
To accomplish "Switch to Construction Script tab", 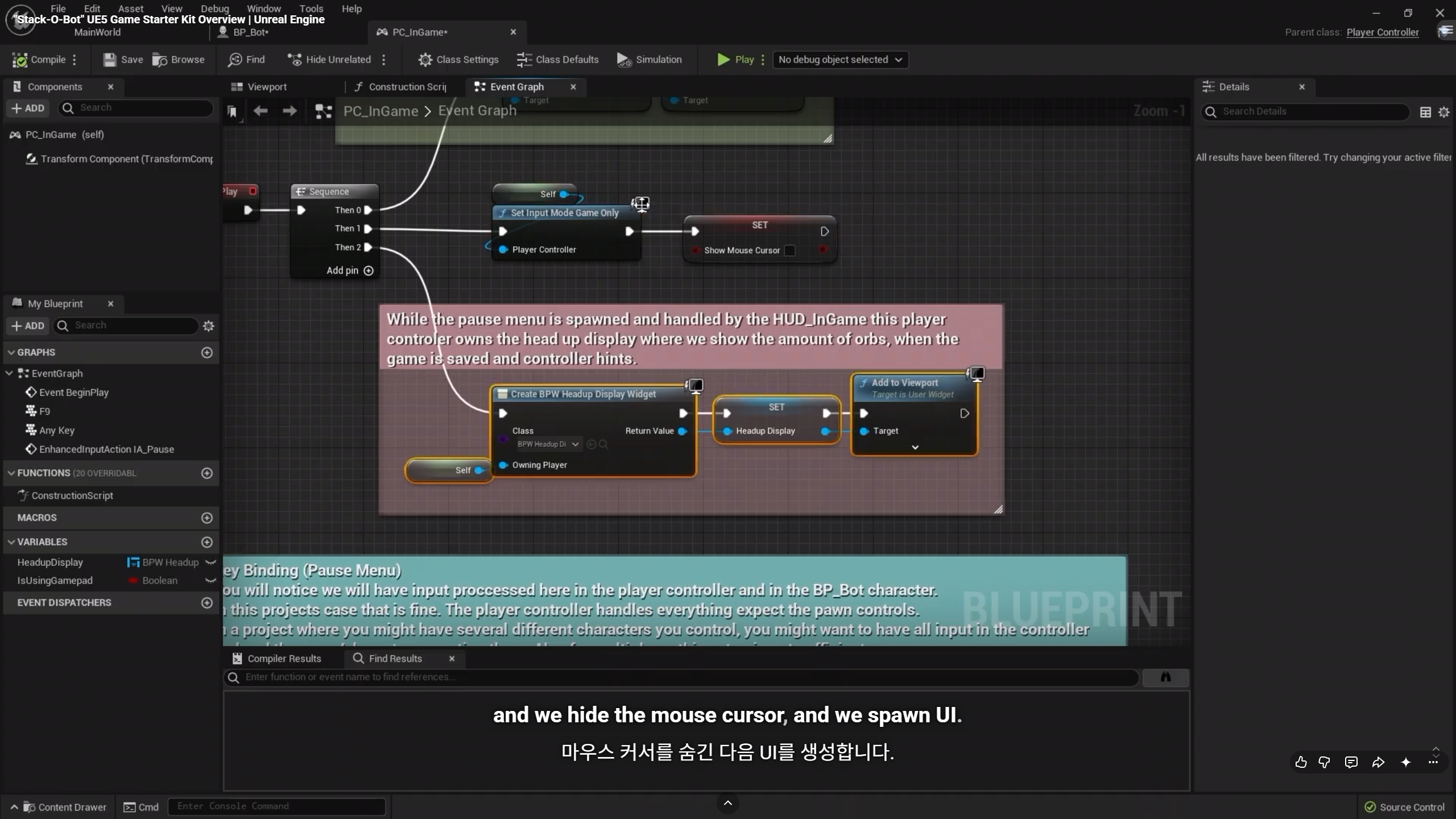I will pos(400,87).
